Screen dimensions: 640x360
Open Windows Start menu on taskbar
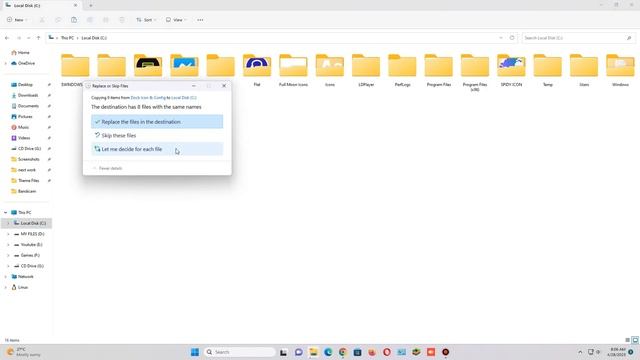pyautogui.click(x=195, y=352)
